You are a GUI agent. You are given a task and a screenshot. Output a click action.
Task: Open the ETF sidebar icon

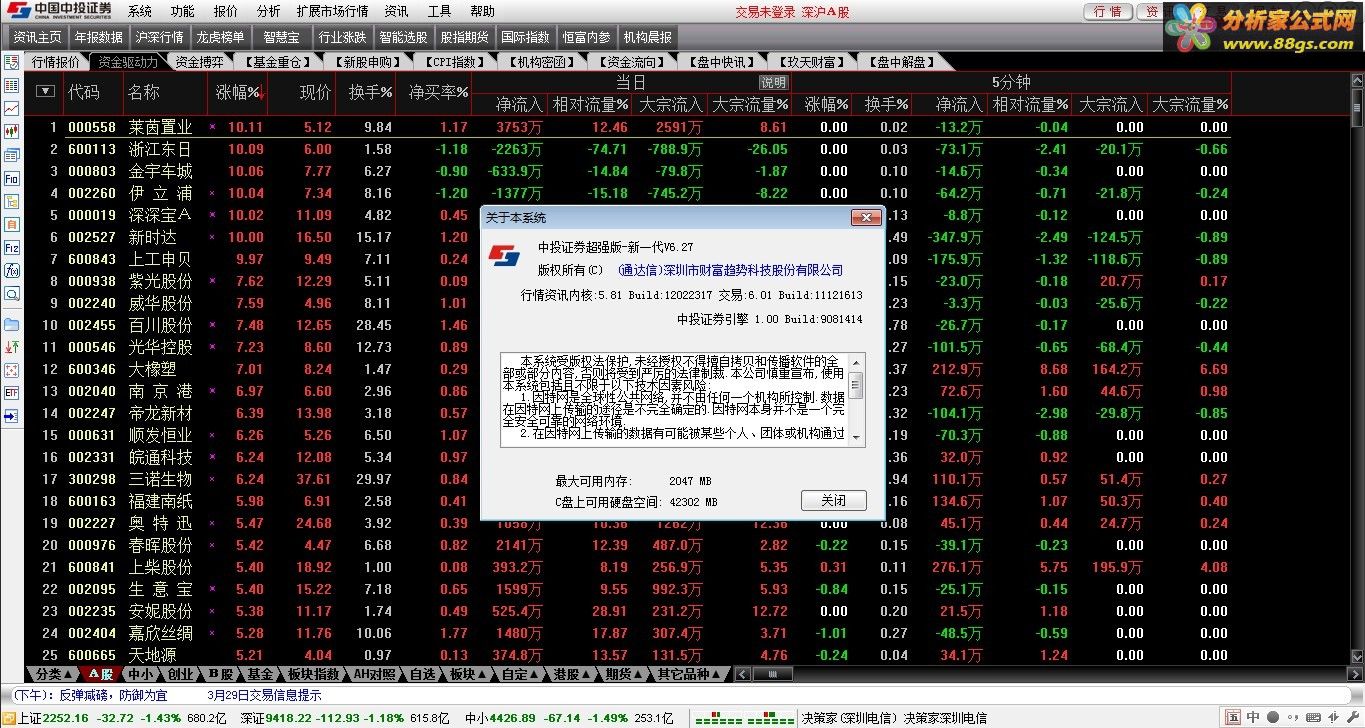click(12, 393)
